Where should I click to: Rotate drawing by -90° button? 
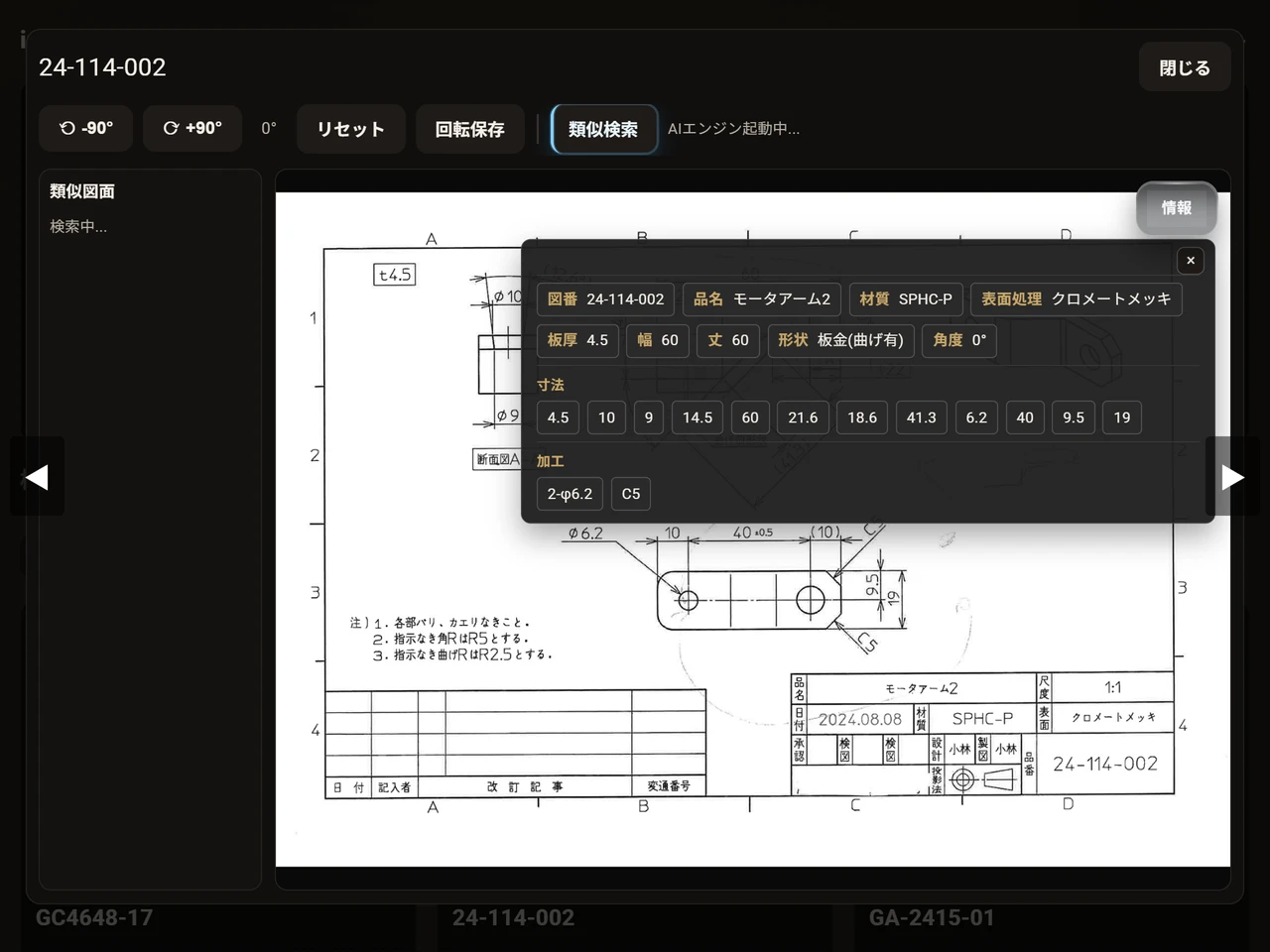(85, 129)
